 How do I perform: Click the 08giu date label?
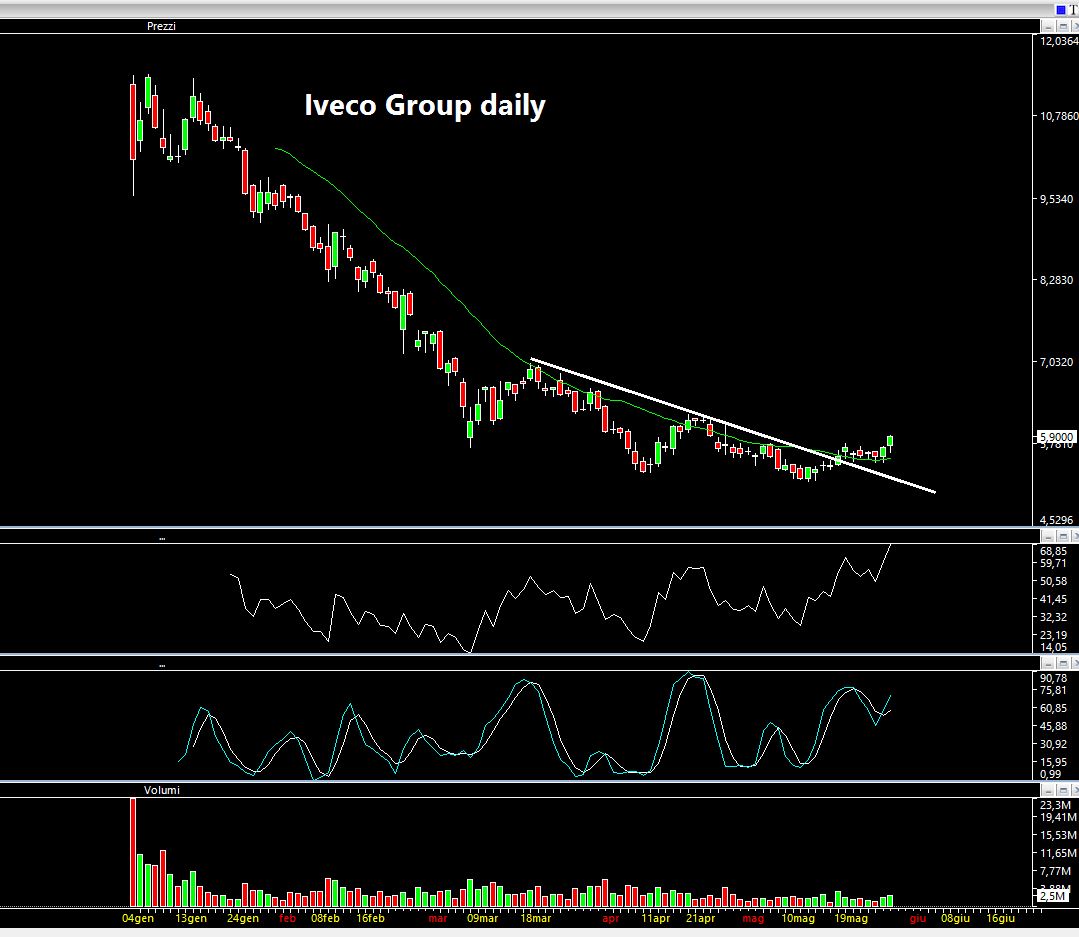956,918
